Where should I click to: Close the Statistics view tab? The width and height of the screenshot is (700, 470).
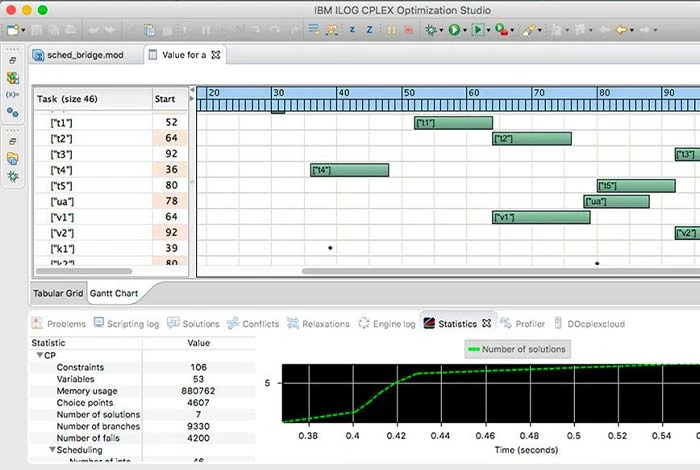click(487, 324)
